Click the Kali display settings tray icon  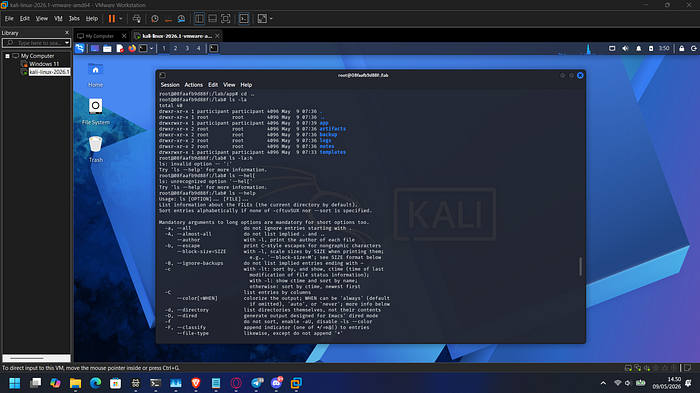(x=612, y=48)
